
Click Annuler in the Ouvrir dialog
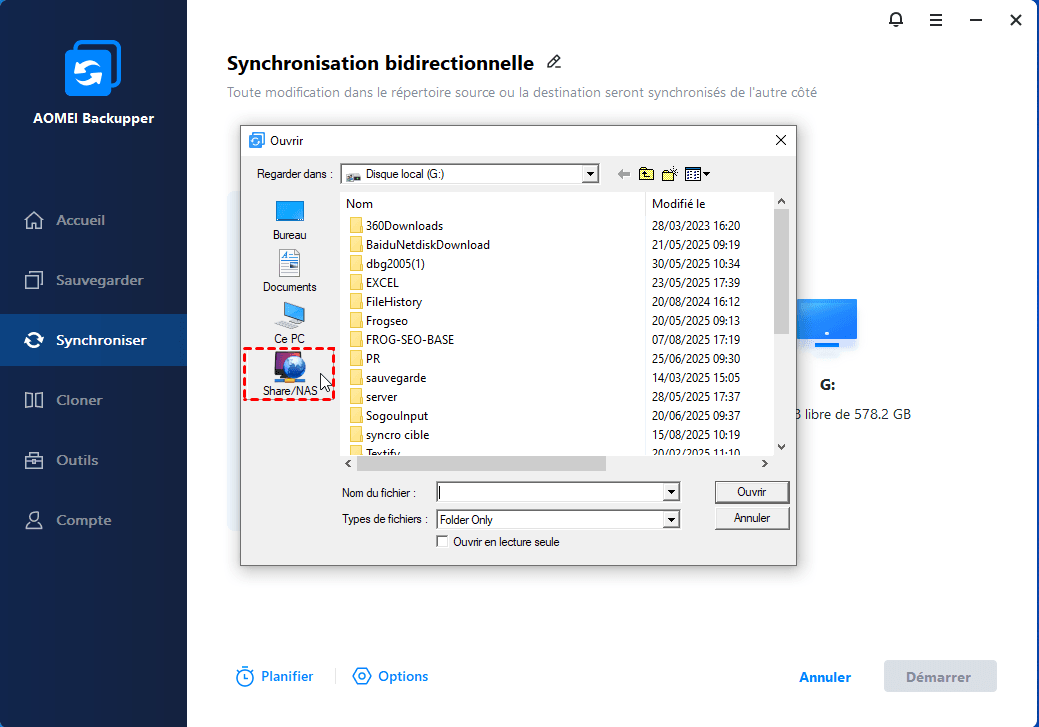click(752, 518)
